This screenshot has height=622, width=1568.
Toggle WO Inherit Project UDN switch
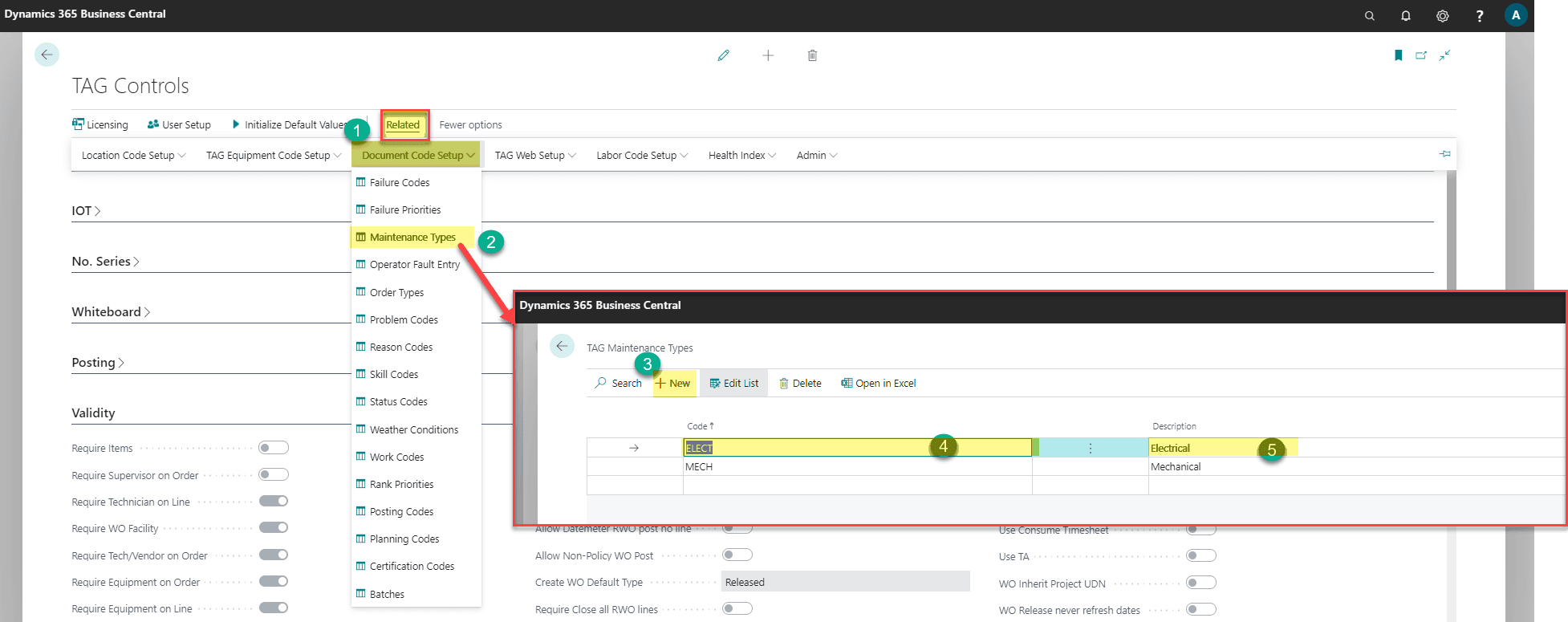pyautogui.click(x=1201, y=583)
